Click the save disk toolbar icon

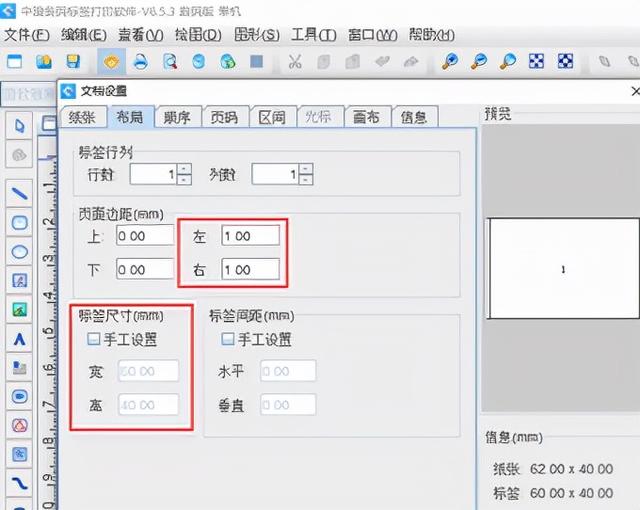click(x=72, y=62)
